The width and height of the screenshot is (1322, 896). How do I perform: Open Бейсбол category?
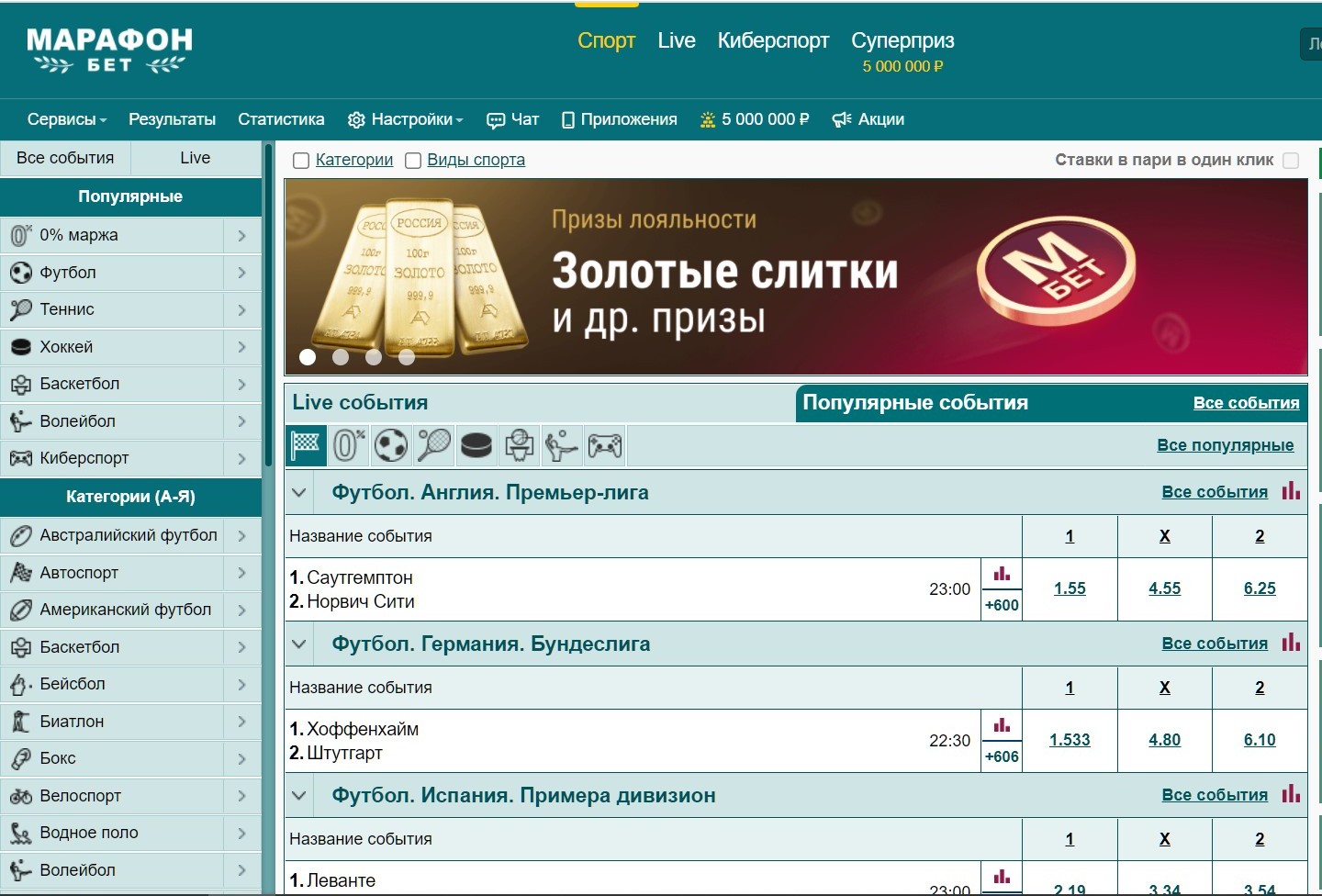tap(112, 684)
